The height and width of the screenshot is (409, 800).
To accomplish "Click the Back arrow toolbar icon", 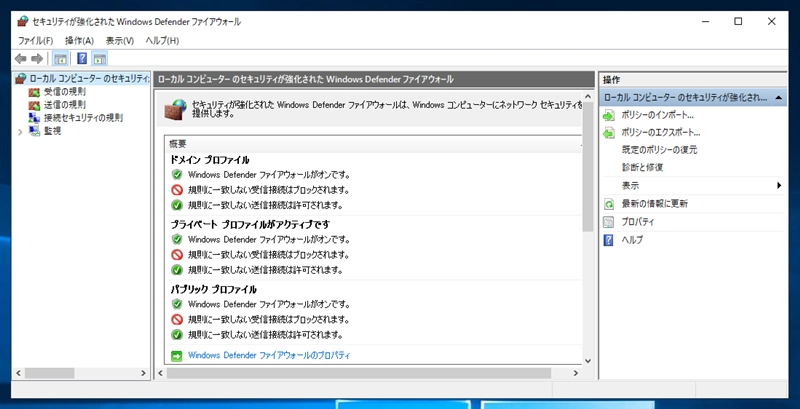I will [20, 59].
